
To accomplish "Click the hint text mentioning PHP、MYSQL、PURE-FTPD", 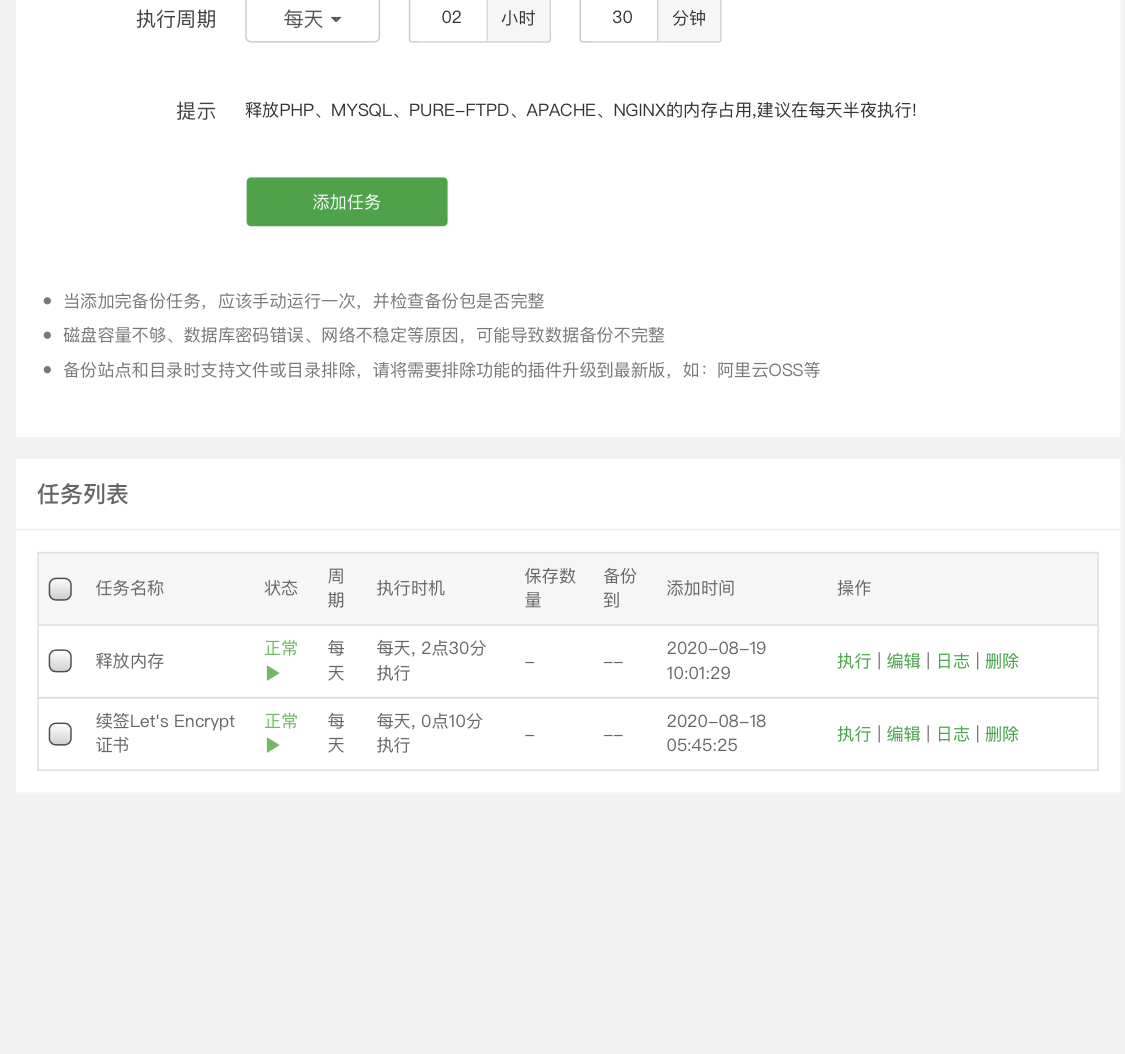I will [x=580, y=110].
